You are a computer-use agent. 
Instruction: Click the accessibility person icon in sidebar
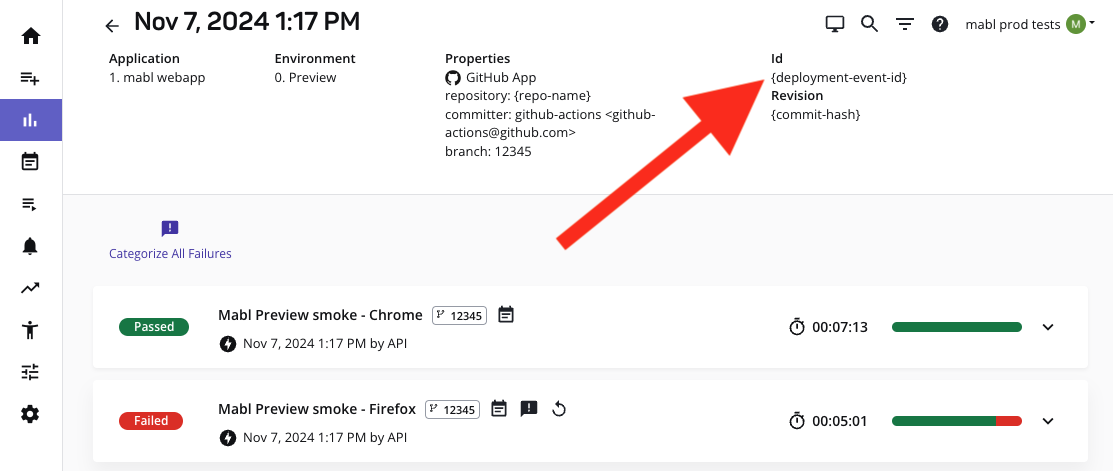point(30,330)
